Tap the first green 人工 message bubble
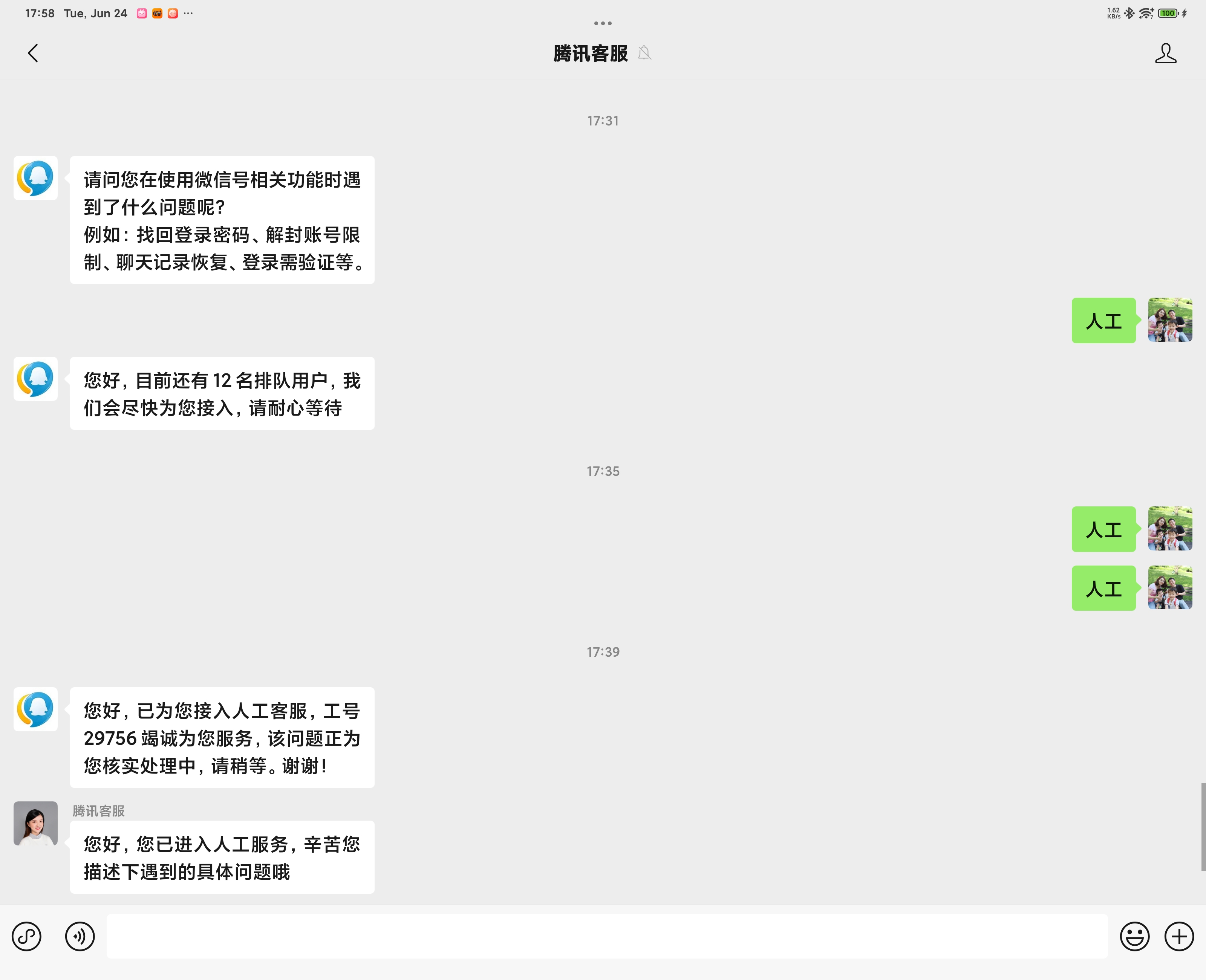 point(1103,321)
